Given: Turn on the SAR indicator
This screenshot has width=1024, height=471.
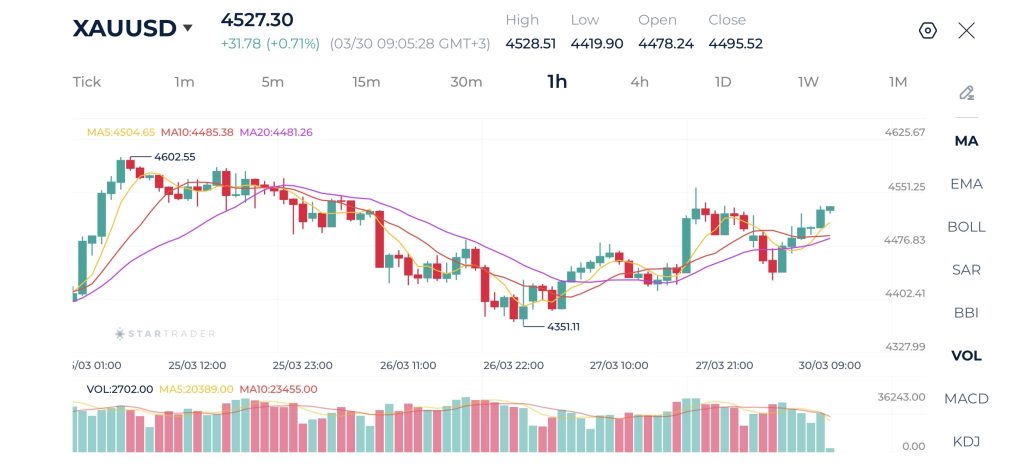Looking at the screenshot, I should pos(966,270).
